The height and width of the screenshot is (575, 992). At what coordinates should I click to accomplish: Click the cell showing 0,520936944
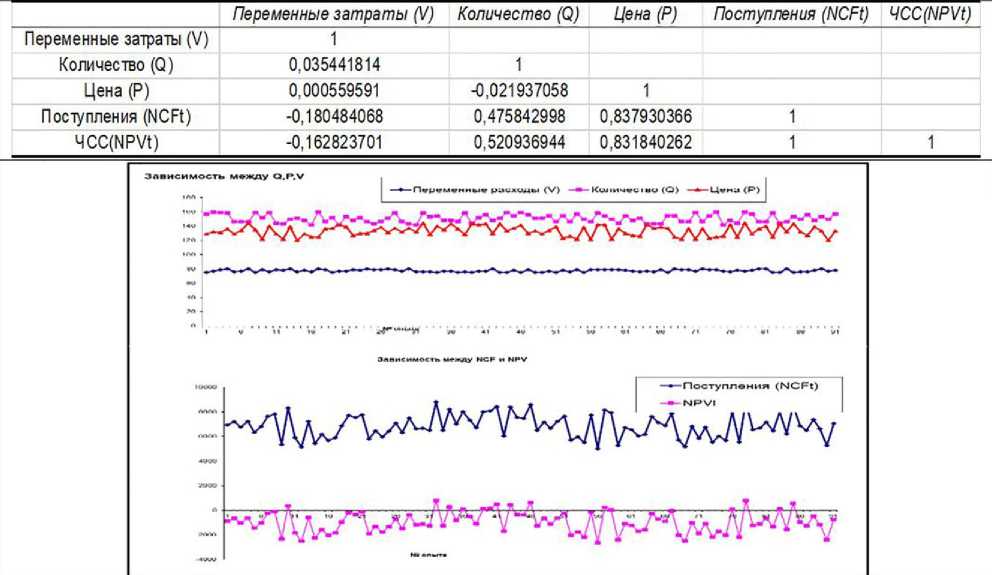click(518, 142)
